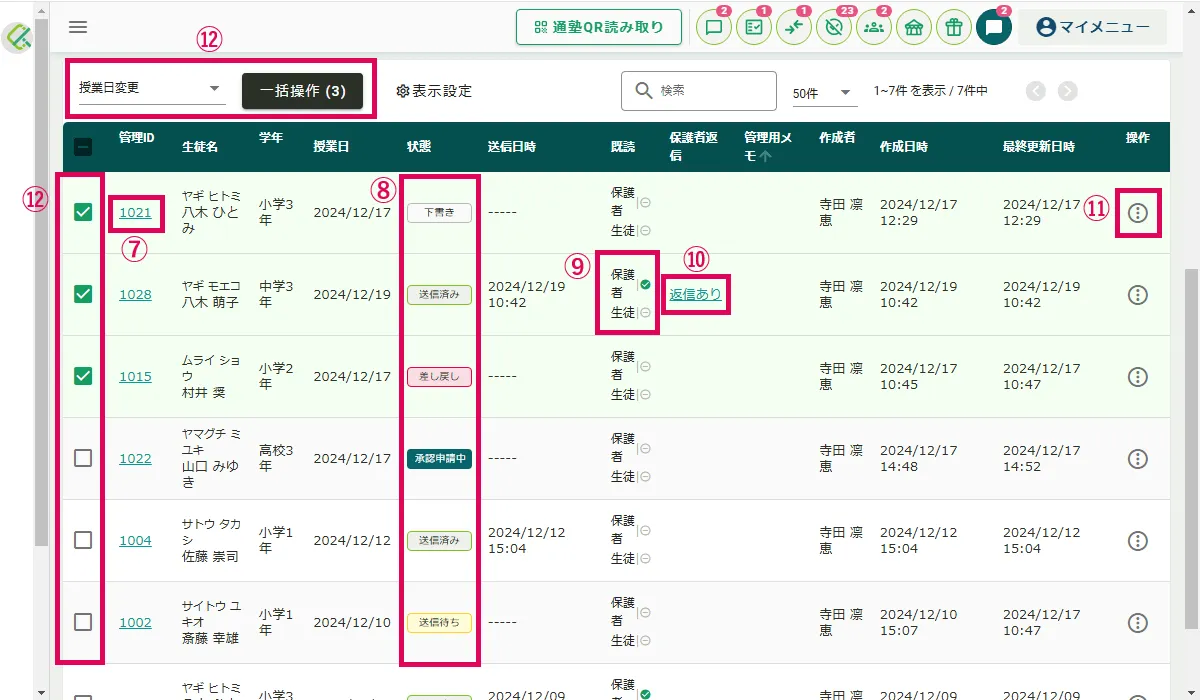Check the checkbox for row 1022
The height and width of the screenshot is (700, 1200).
pyautogui.click(x=83, y=459)
